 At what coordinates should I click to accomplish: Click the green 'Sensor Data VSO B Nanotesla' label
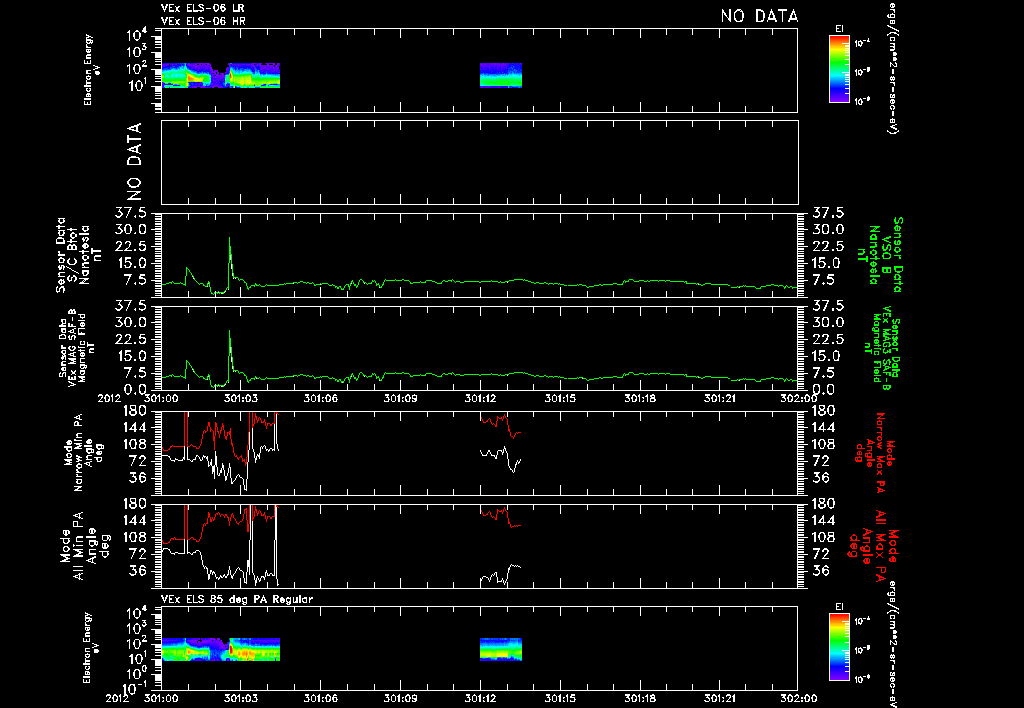(x=879, y=255)
